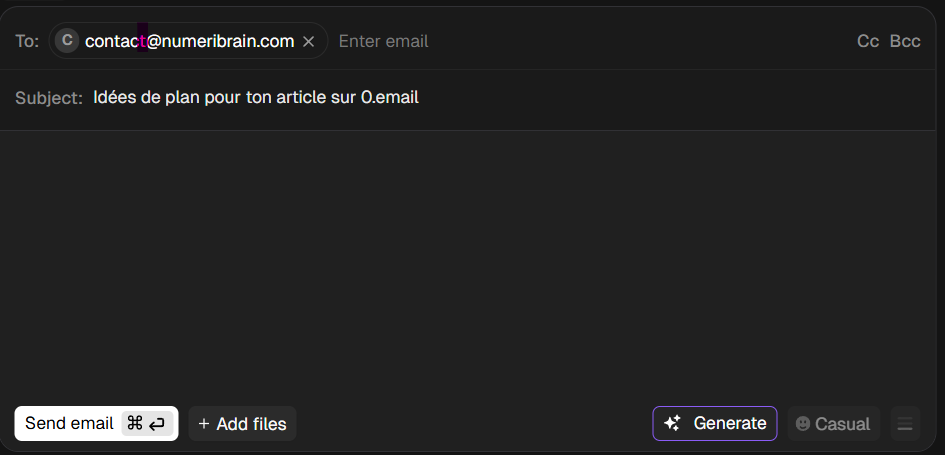This screenshot has width=945, height=455.
Task: Show the Cc field
Action: click(x=868, y=41)
